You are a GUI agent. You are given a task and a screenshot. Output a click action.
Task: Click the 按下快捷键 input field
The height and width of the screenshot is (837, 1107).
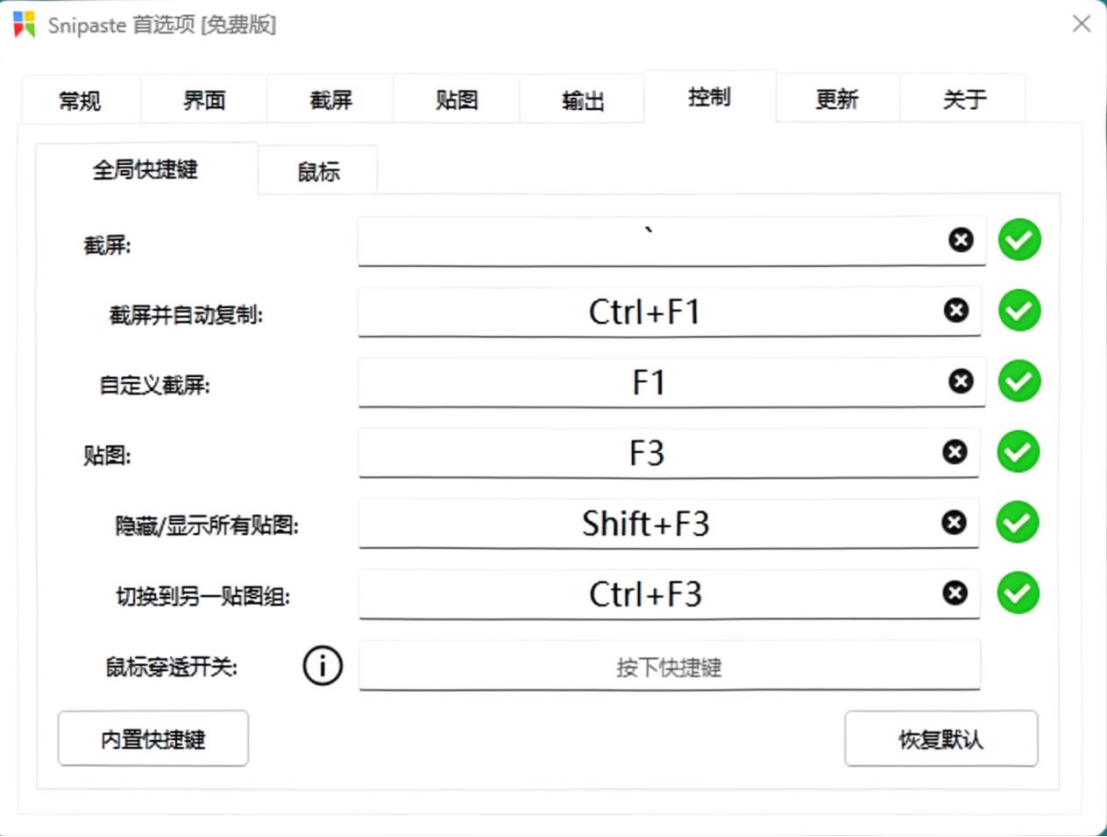click(x=670, y=665)
